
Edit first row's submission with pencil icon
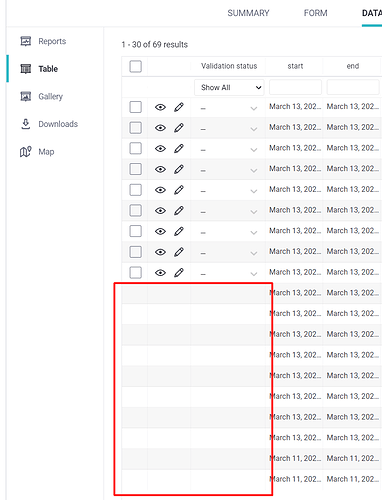(179, 107)
